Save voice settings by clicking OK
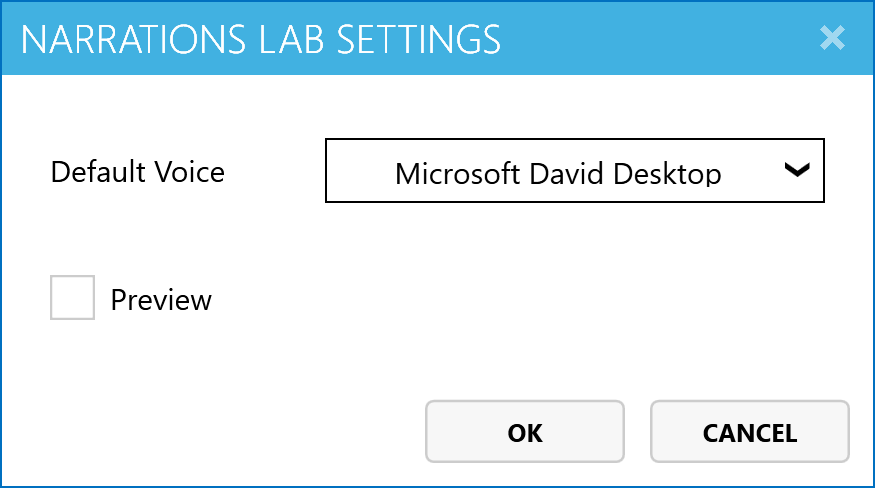The width and height of the screenshot is (875, 488). (x=525, y=432)
